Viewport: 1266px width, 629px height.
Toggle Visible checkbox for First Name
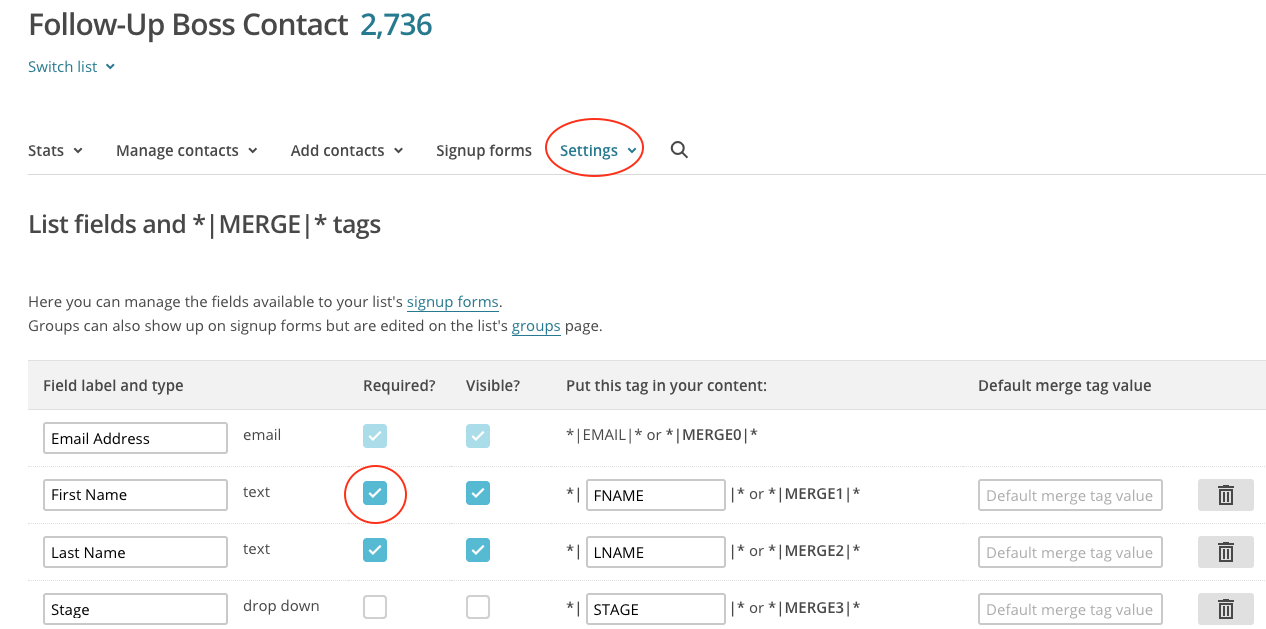478,493
